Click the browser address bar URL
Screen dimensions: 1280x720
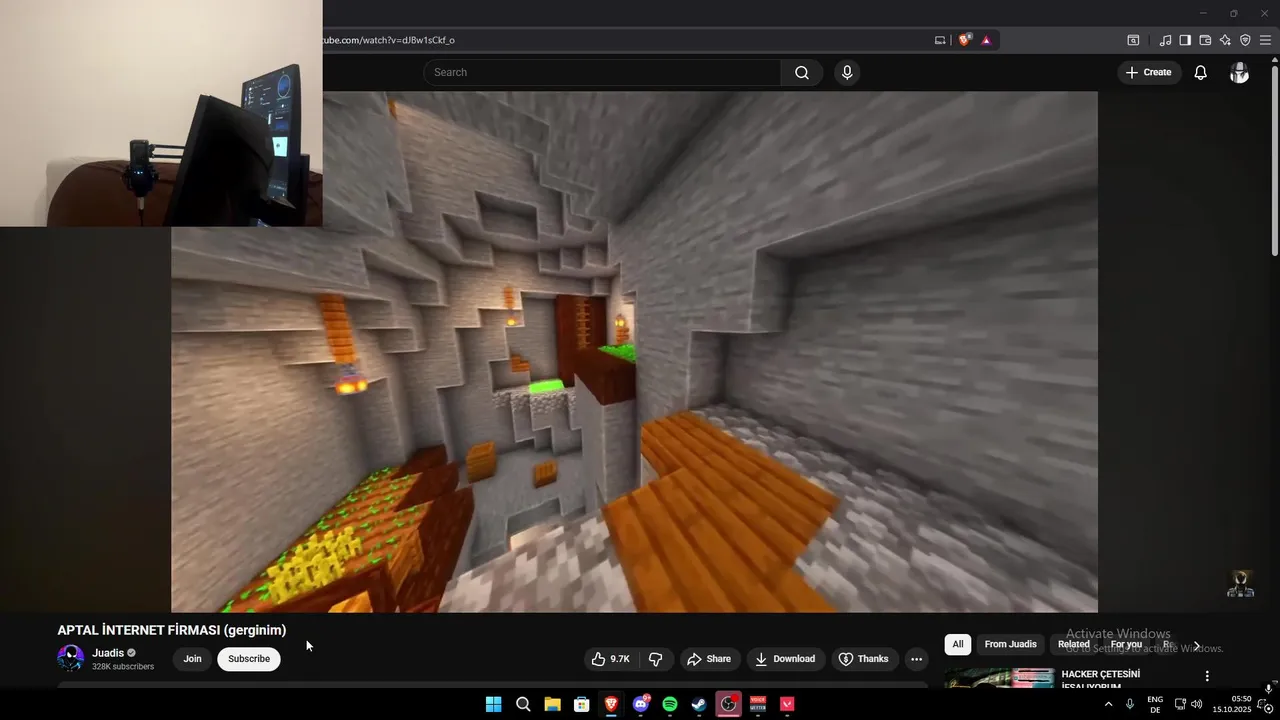[x=388, y=40]
